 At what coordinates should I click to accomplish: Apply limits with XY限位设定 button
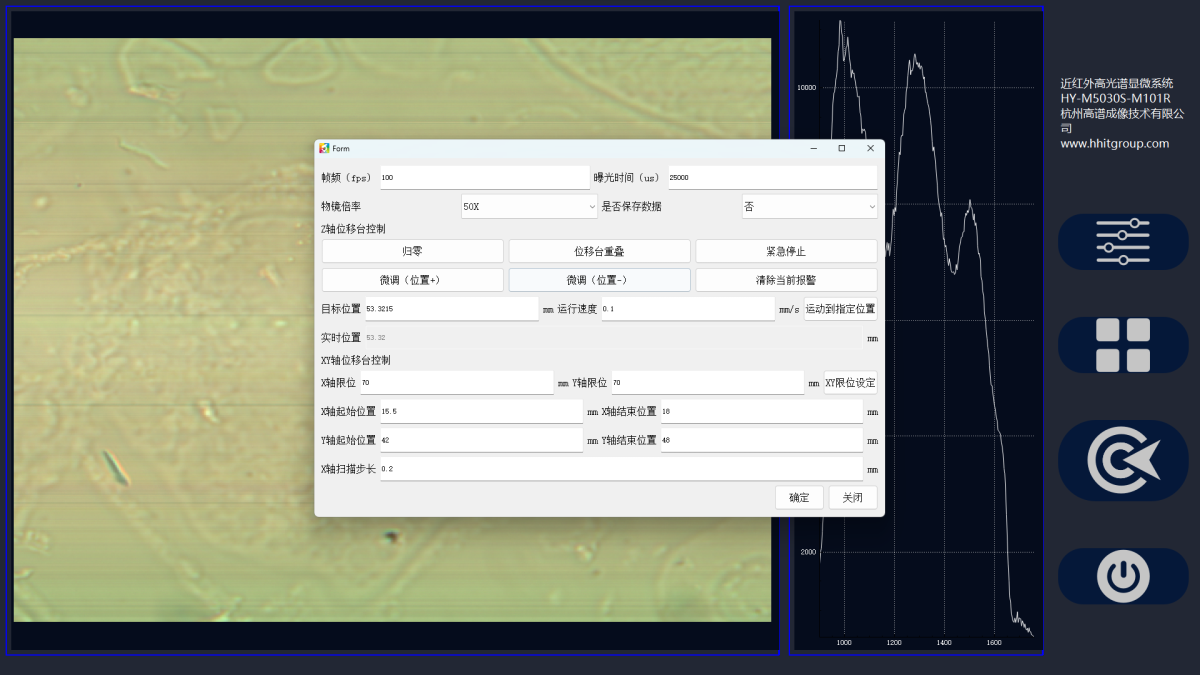849,382
